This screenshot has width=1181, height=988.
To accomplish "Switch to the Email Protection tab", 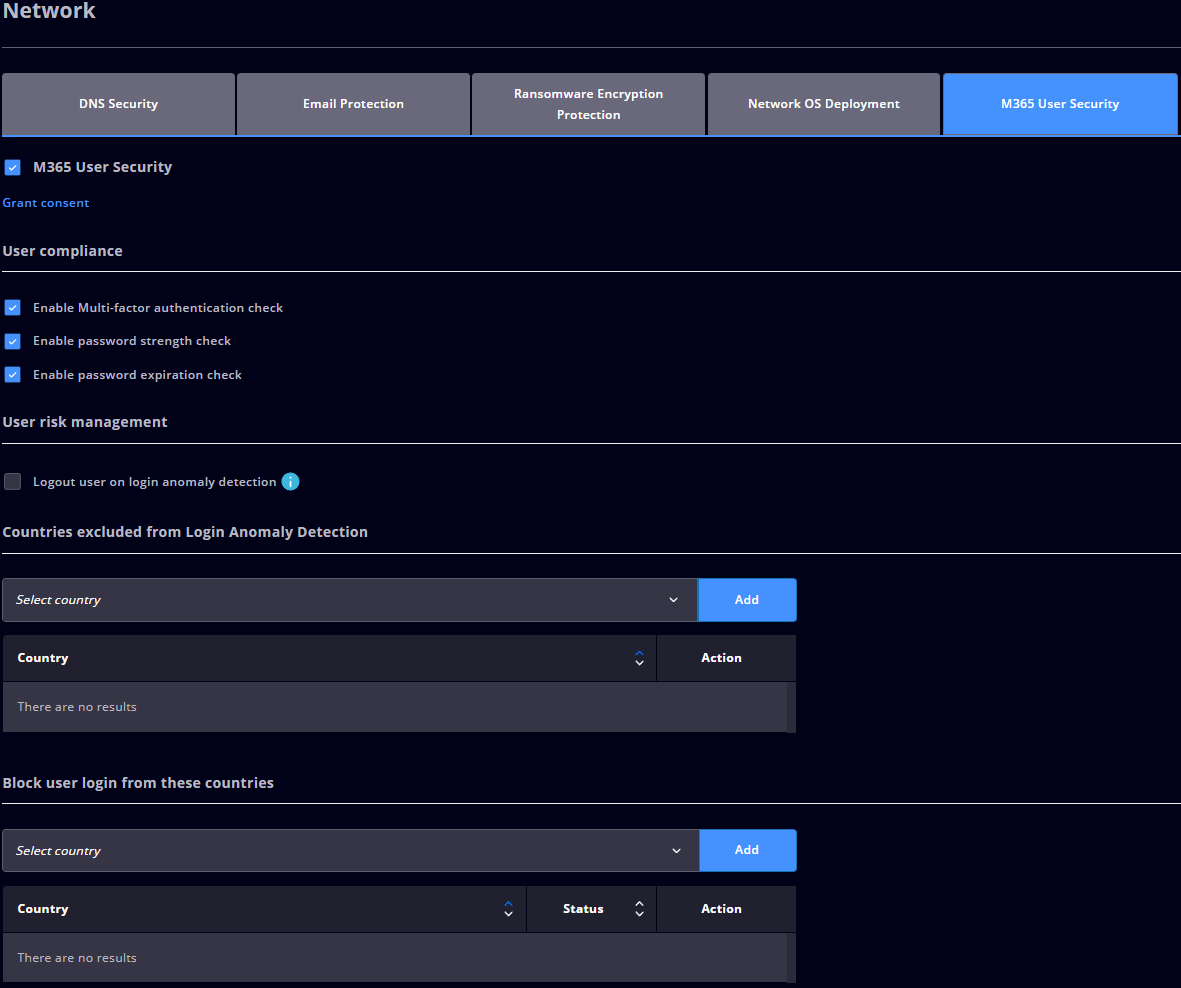I will click(353, 104).
